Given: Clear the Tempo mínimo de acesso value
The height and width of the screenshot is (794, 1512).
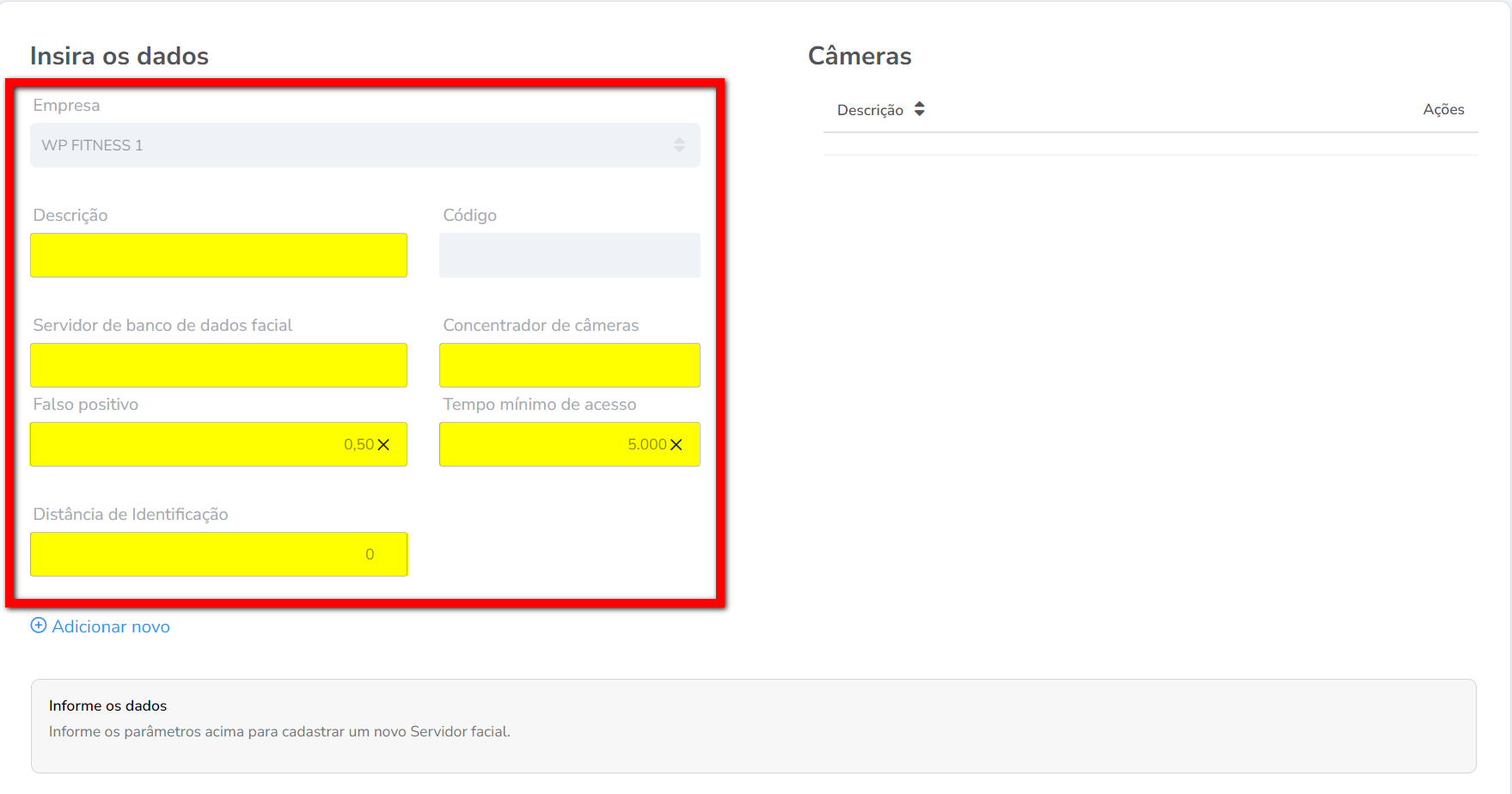Looking at the screenshot, I should (676, 444).
